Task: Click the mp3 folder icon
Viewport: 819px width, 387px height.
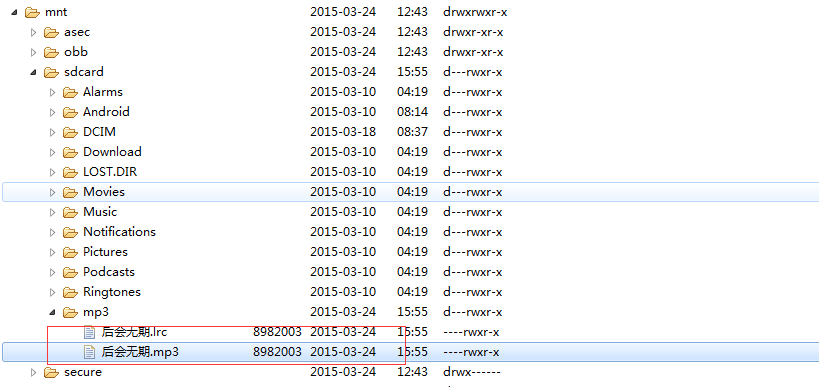Action: click(x=70, y=312)
